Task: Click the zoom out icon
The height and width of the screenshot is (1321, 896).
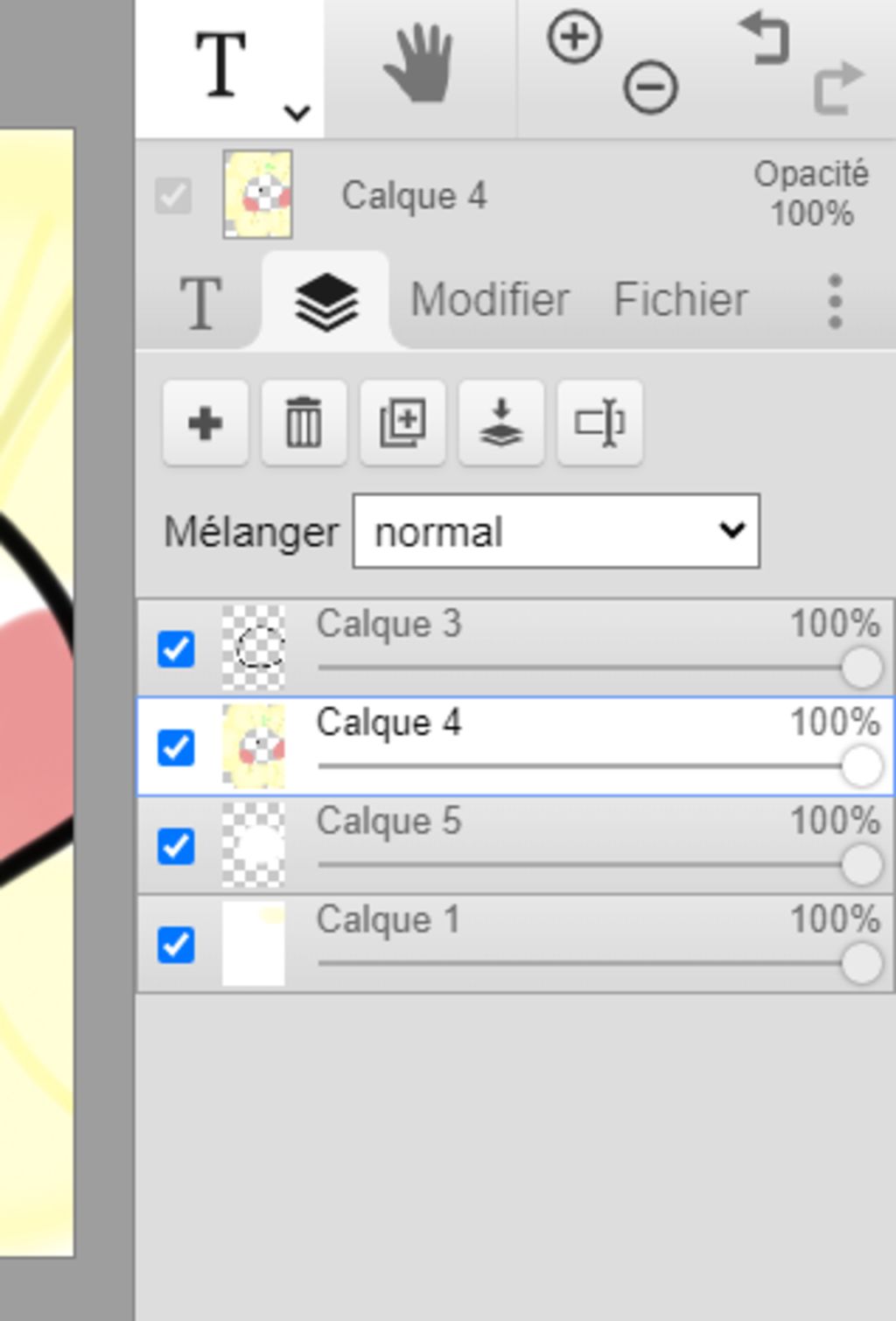Action: 650,87
